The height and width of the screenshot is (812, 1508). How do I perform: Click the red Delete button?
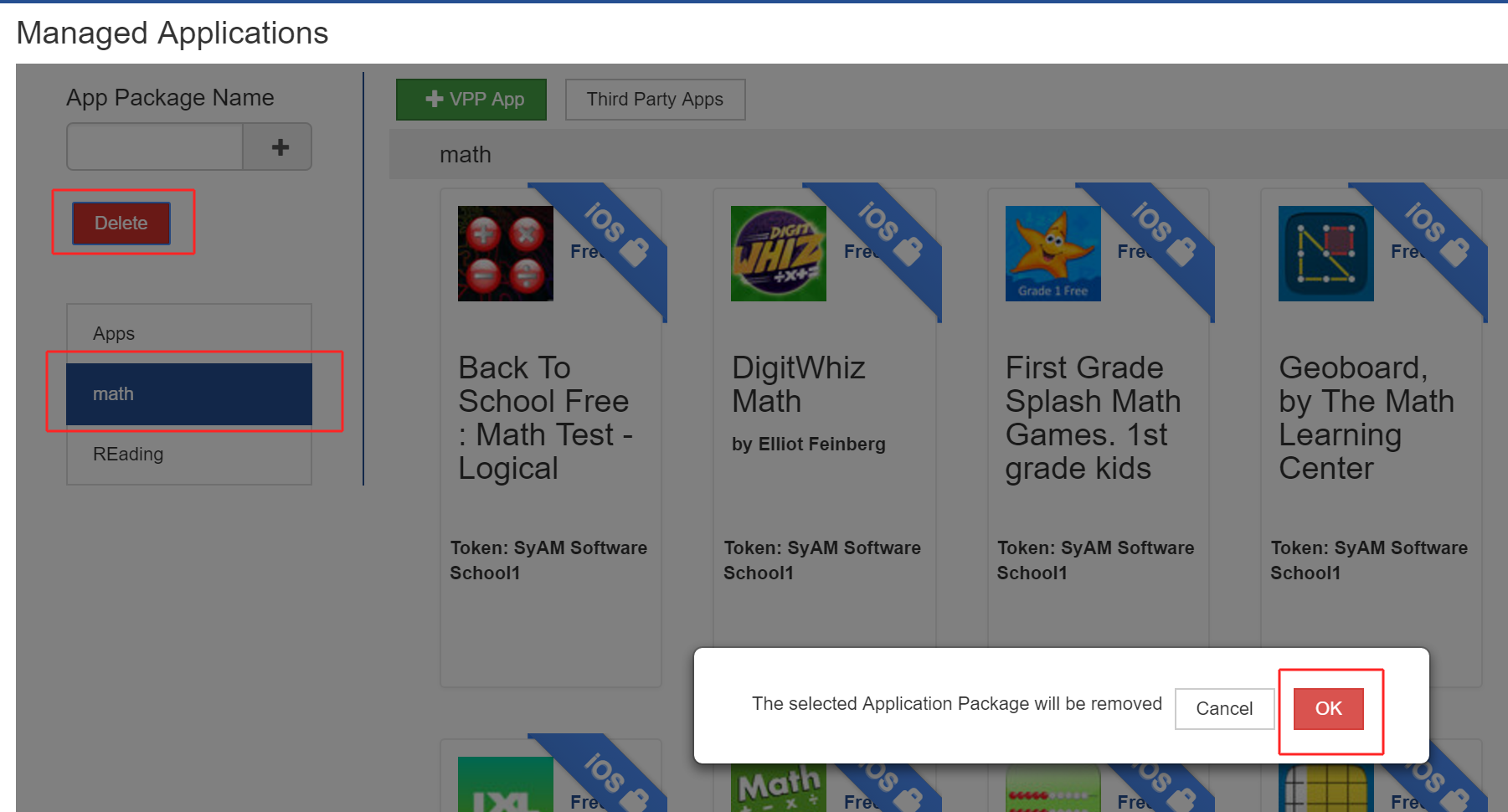click(121, 224)
